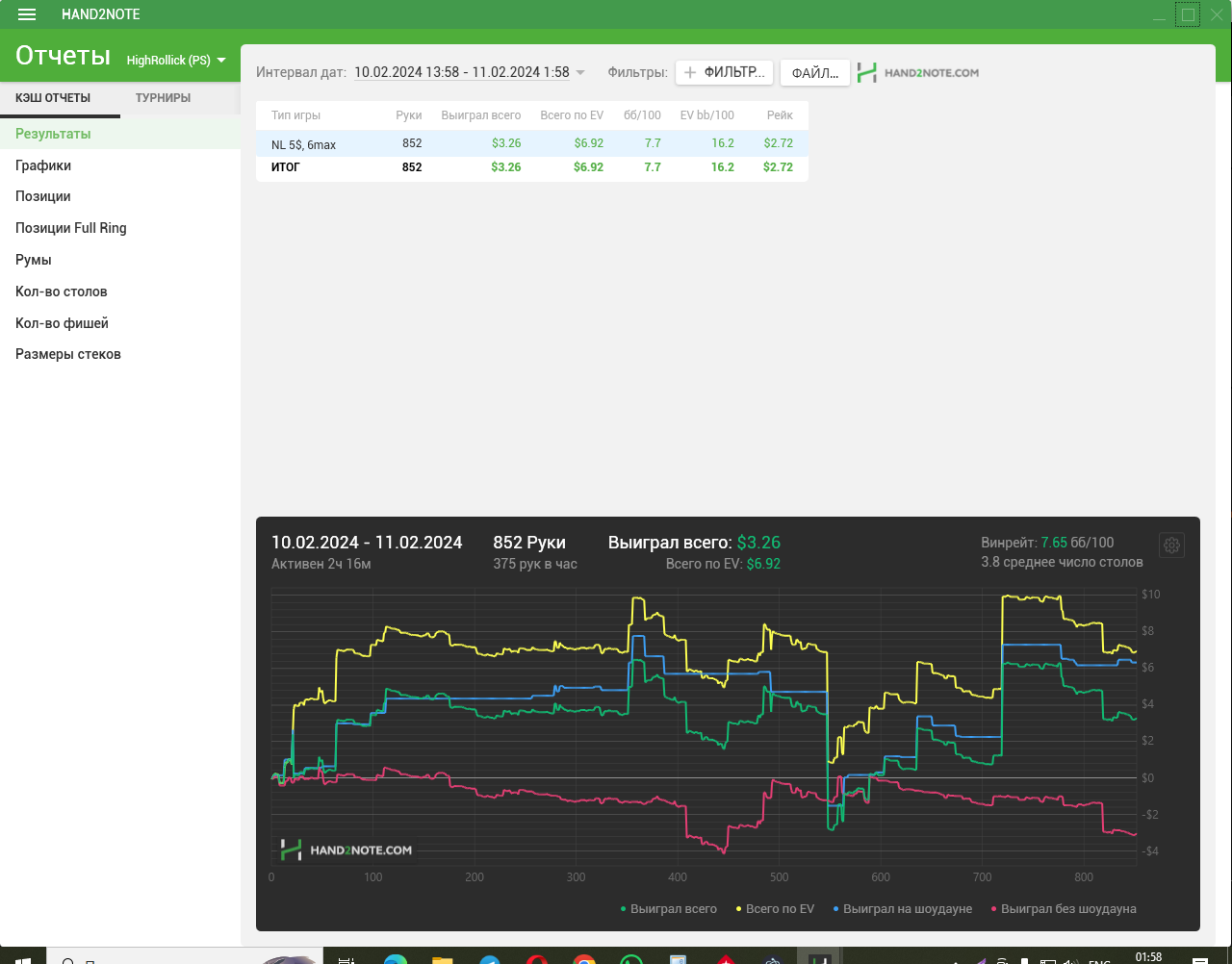Click the 375 рук в час text

pos(535,564)
